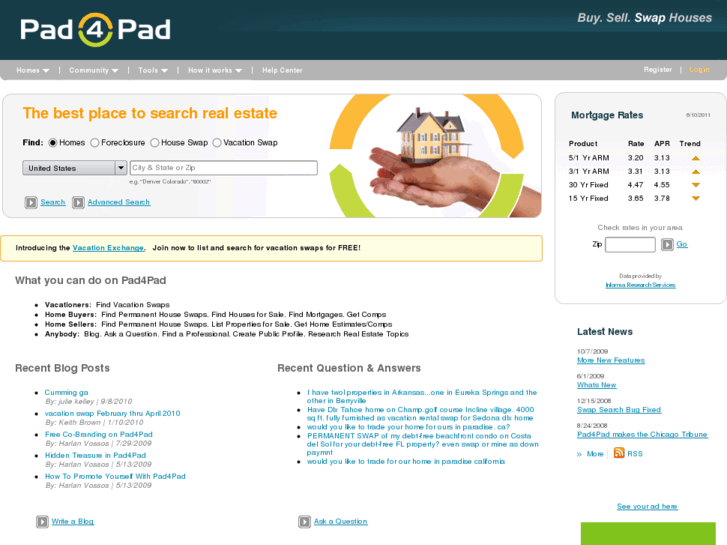Click the More news link

595,454
